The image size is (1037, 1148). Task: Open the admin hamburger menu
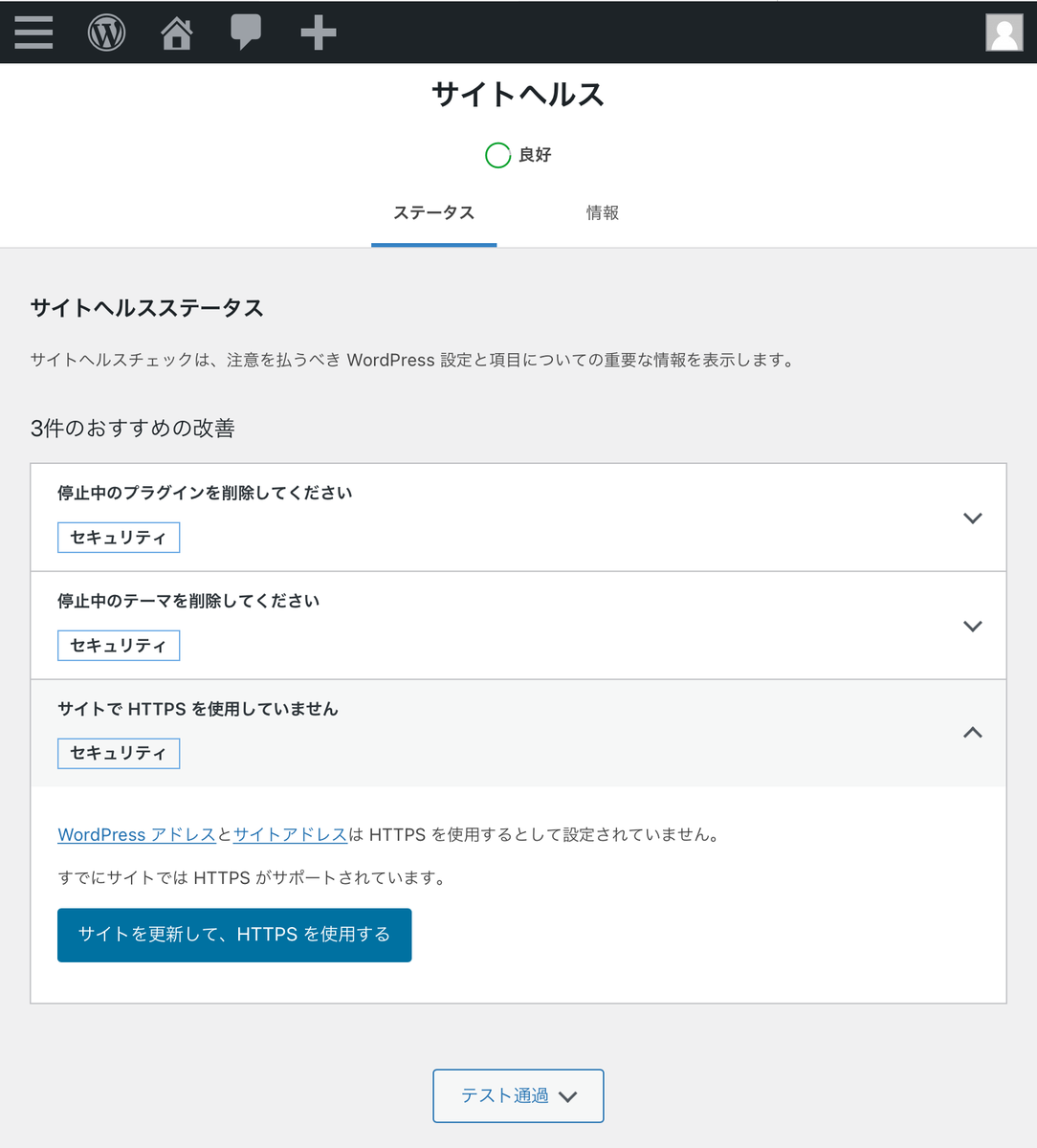(x=33, y=32)
